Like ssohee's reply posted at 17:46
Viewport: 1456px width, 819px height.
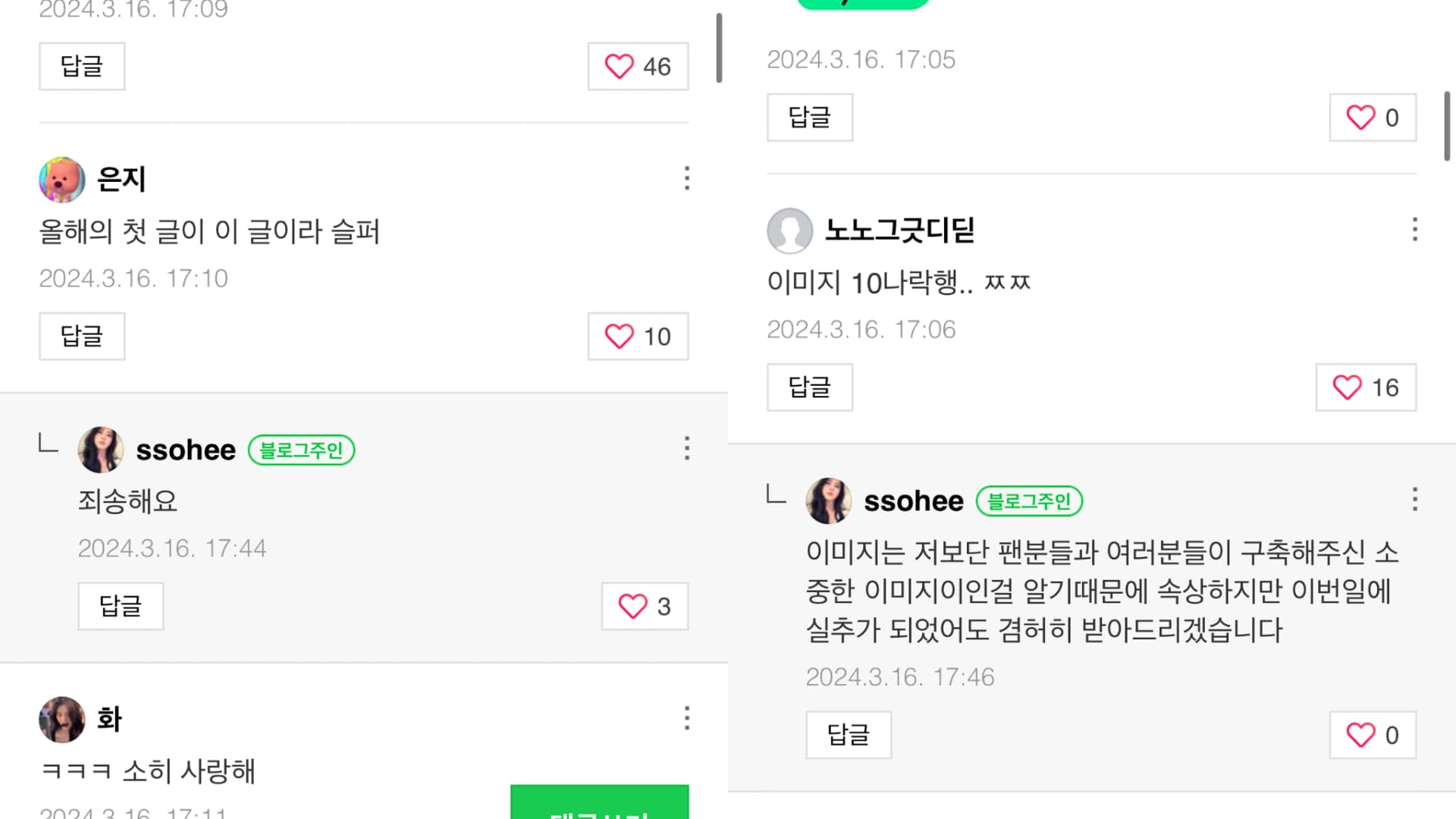point(1373,735)
